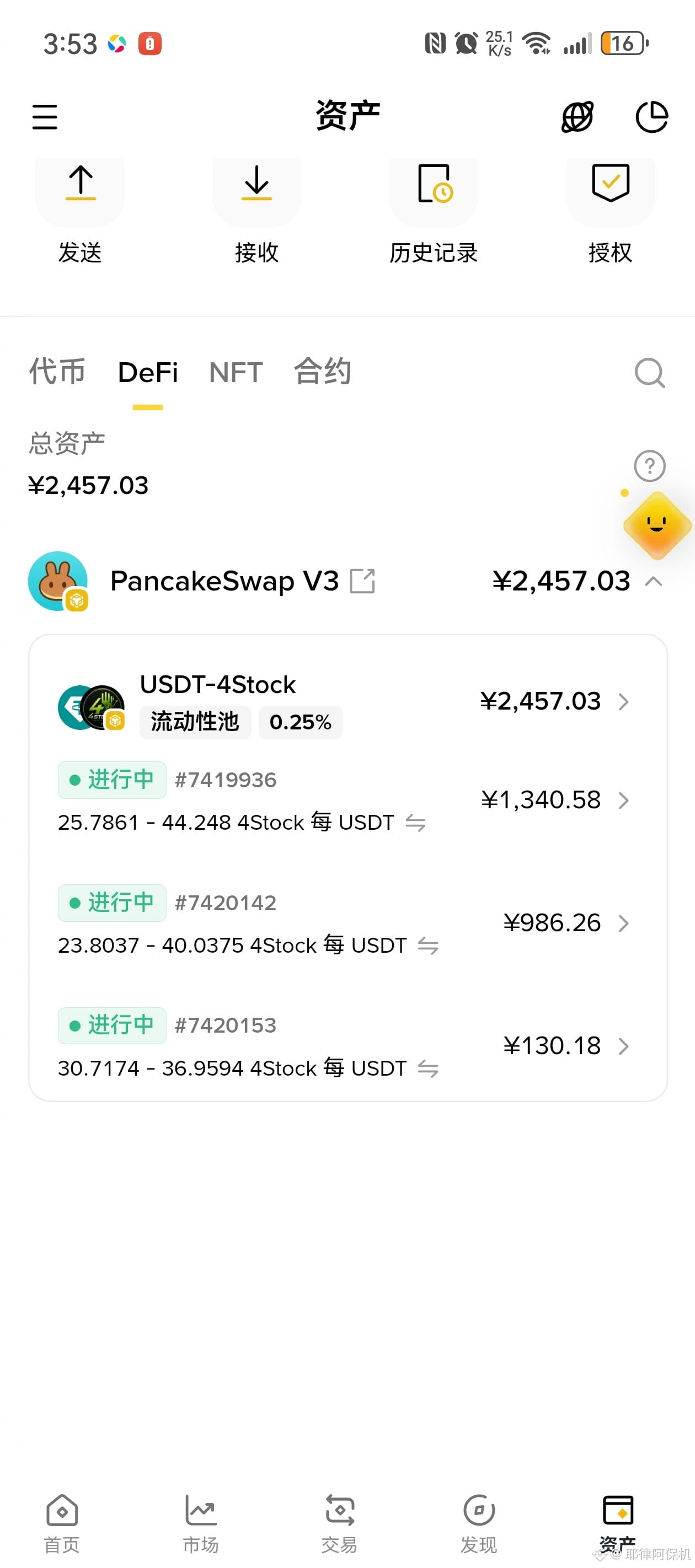Screen dimensions: 695x1568
Task: Open the network globe icon
Action: pos(578,116)
